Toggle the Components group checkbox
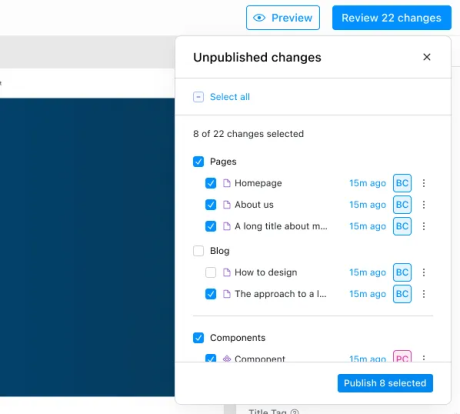The image size is (460, 414). tap(198, 338)
